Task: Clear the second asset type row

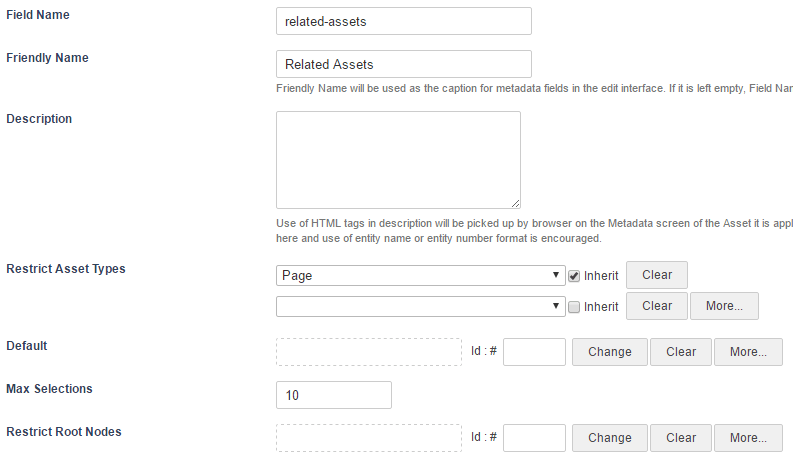Action: click(656, 306)
